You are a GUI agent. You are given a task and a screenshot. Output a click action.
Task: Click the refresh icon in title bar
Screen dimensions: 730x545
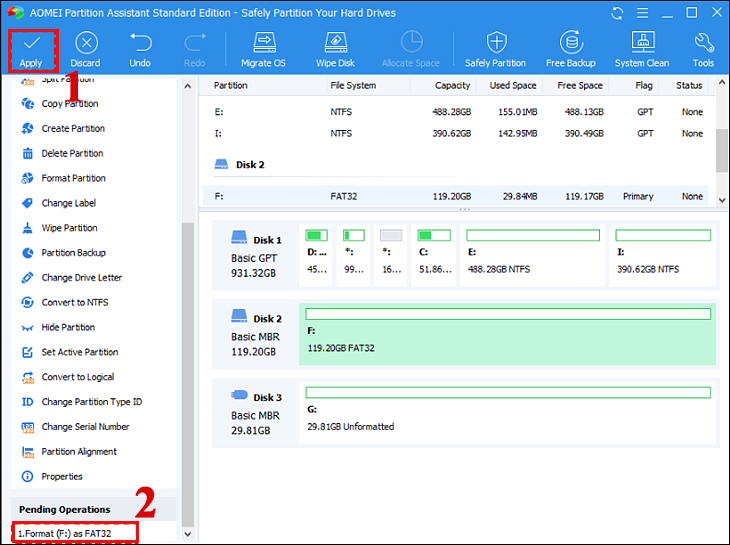[x=617, y=13]
